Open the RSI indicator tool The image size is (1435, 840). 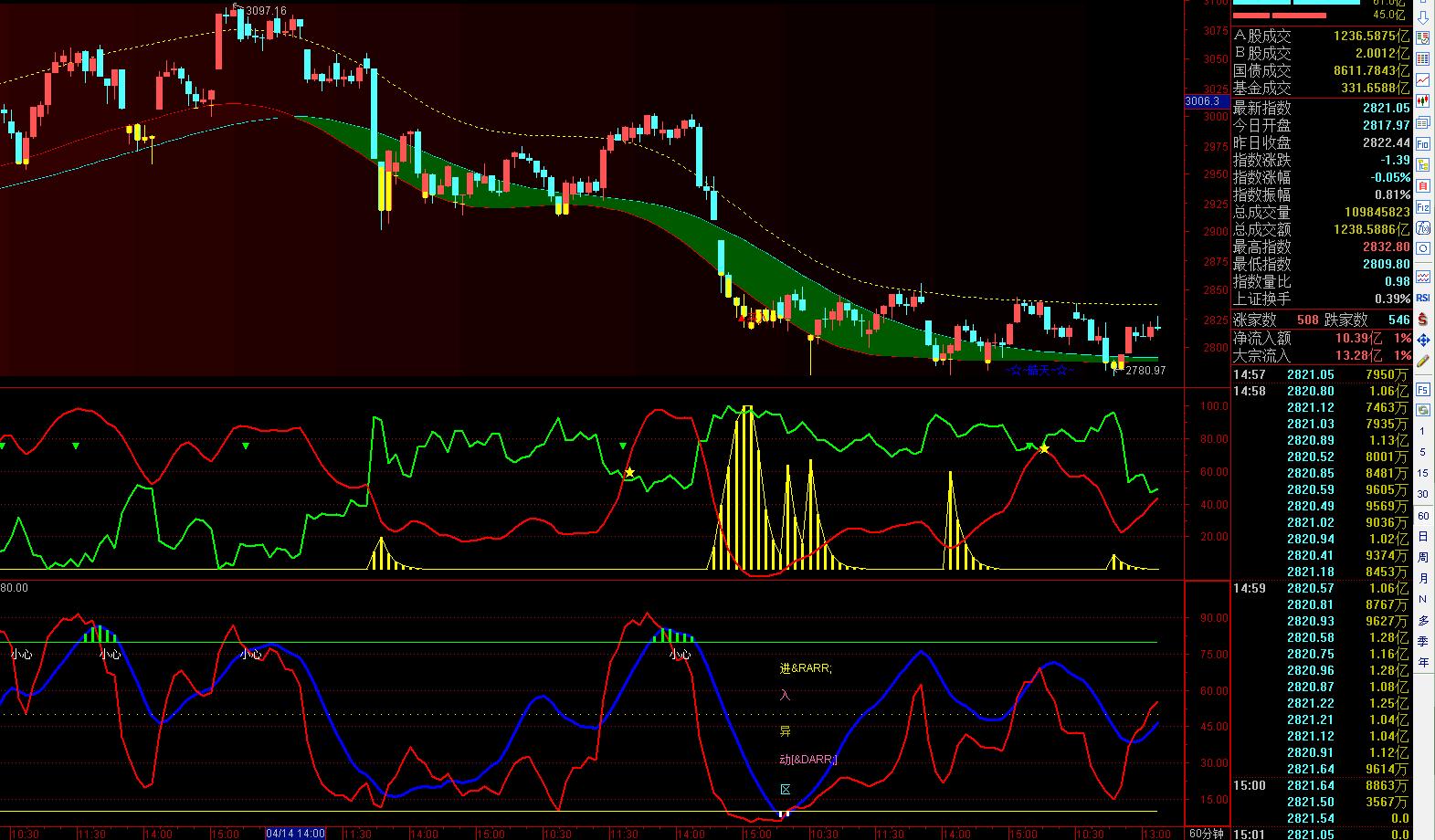coord(1423,297)
